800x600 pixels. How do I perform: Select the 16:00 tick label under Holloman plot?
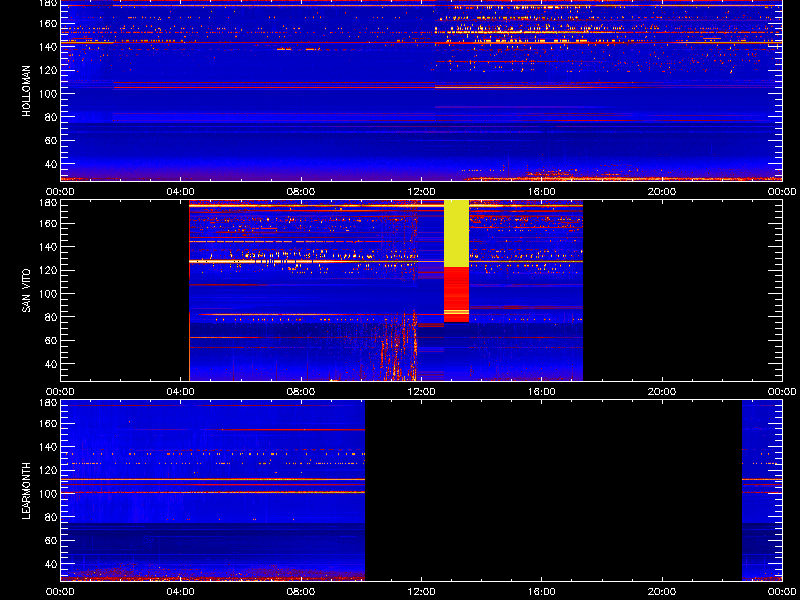tap(542, 192)
